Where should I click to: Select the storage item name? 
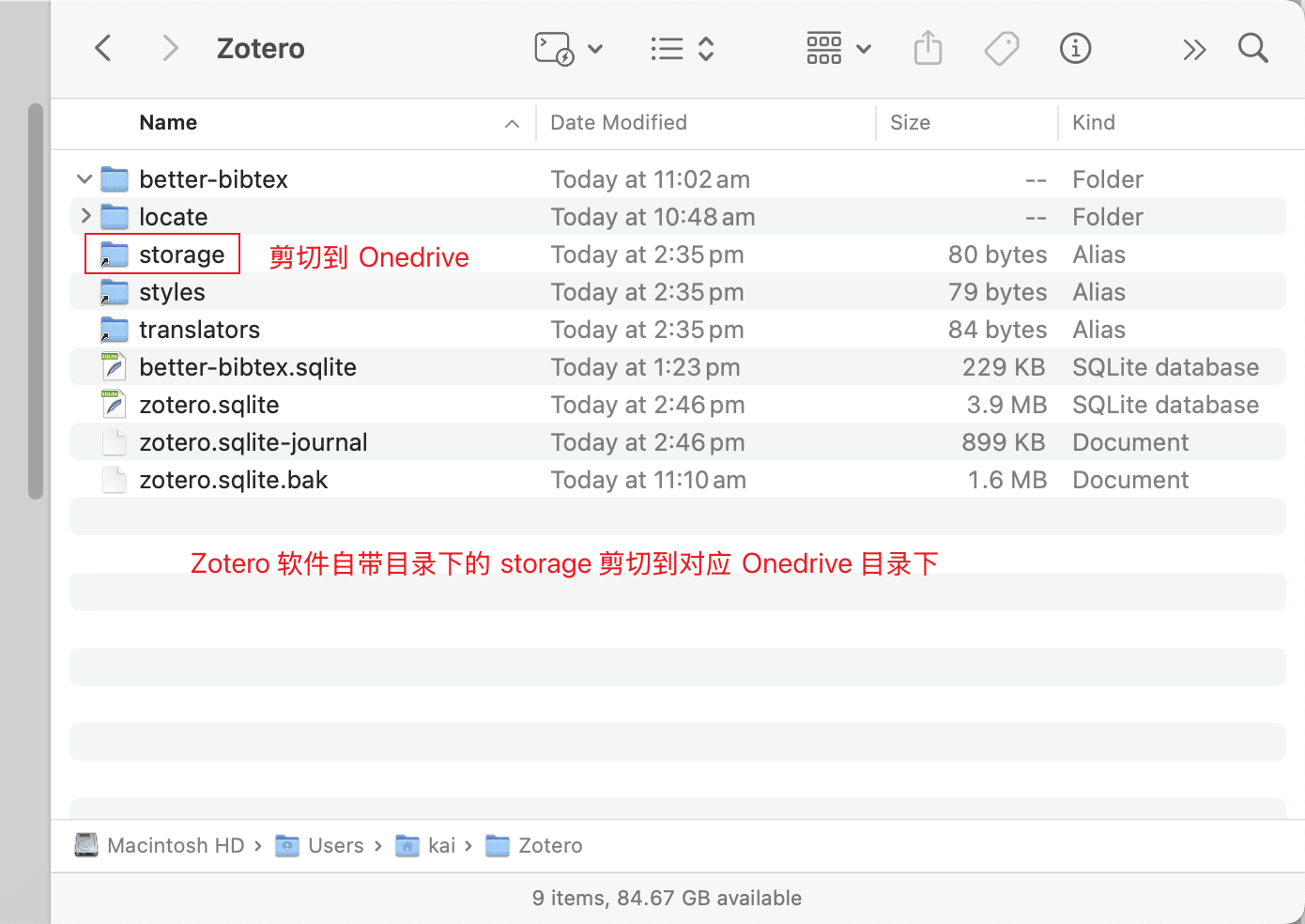tap(182, 254)
